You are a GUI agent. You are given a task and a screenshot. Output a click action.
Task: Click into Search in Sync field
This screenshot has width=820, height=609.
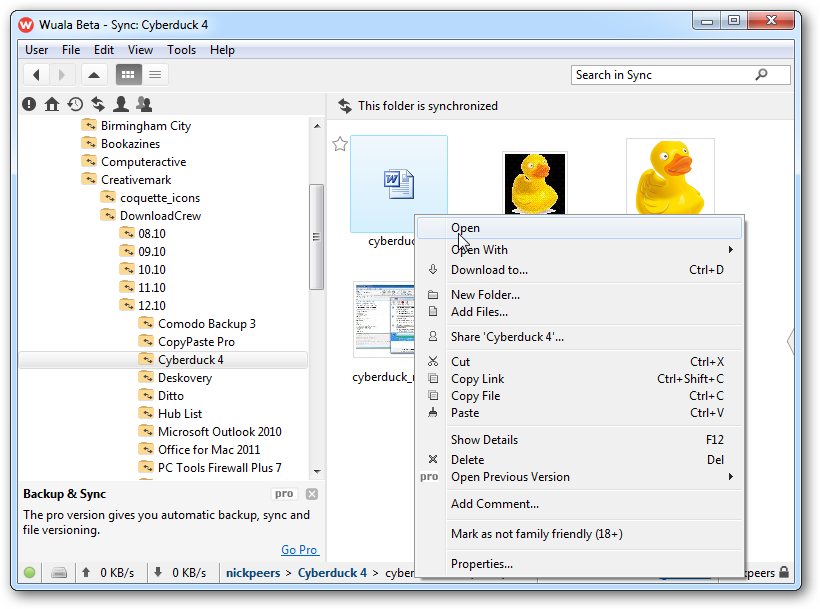[680, 75]
